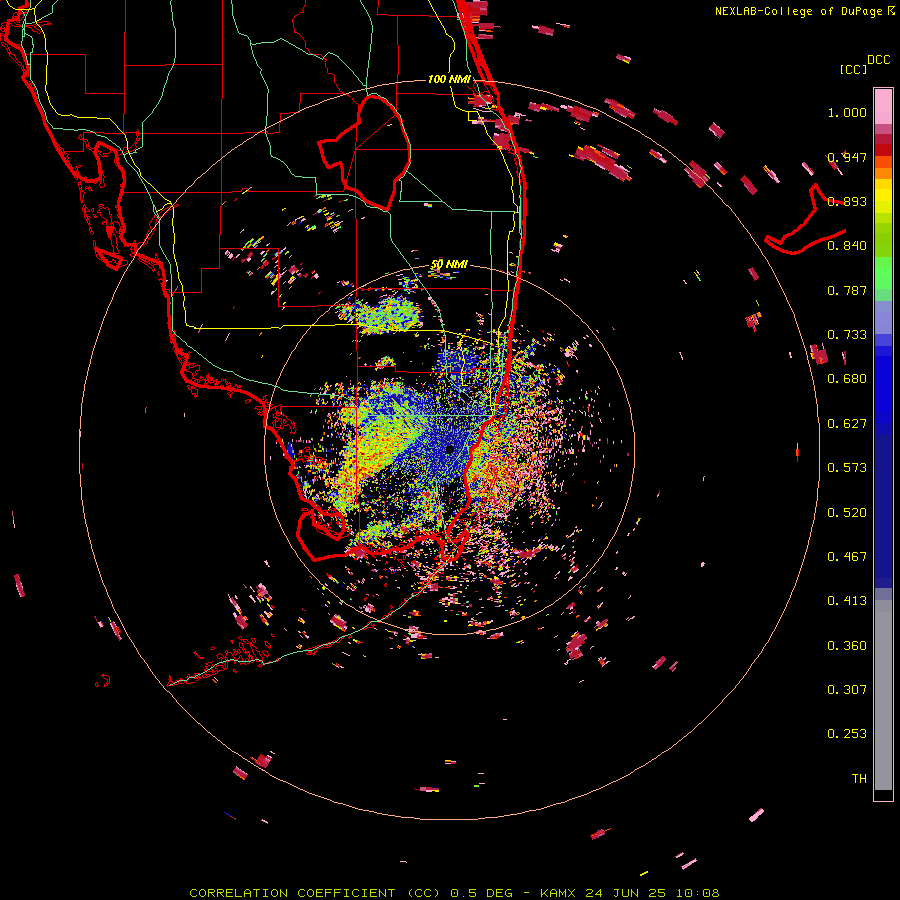Image resolution: width=900 pixels, height=900 pixels.
Task: Click the 0.840 scale value
Action: coord(847,246)
